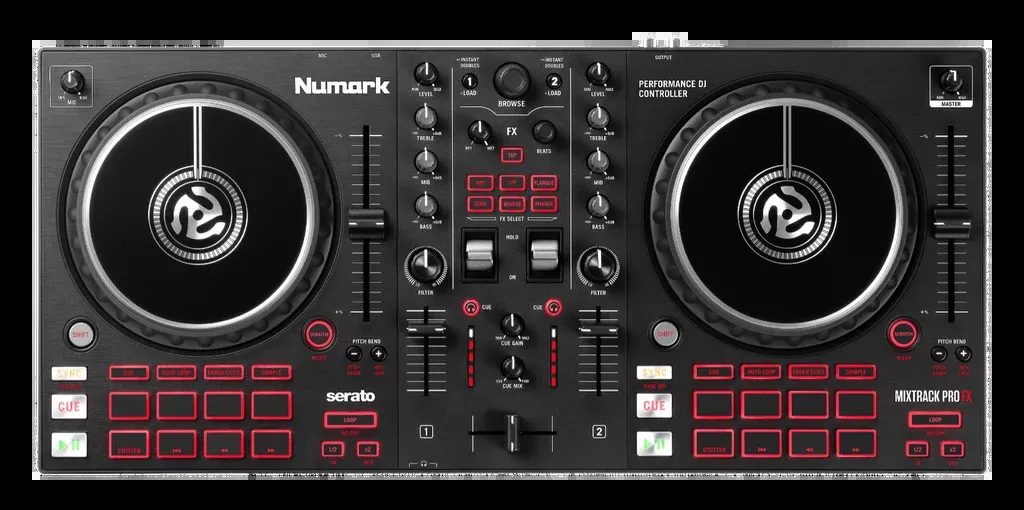1024x510 pixels.
Task: Click the deck 1 headphone CUE button
Action: click(x=470, y=306)
